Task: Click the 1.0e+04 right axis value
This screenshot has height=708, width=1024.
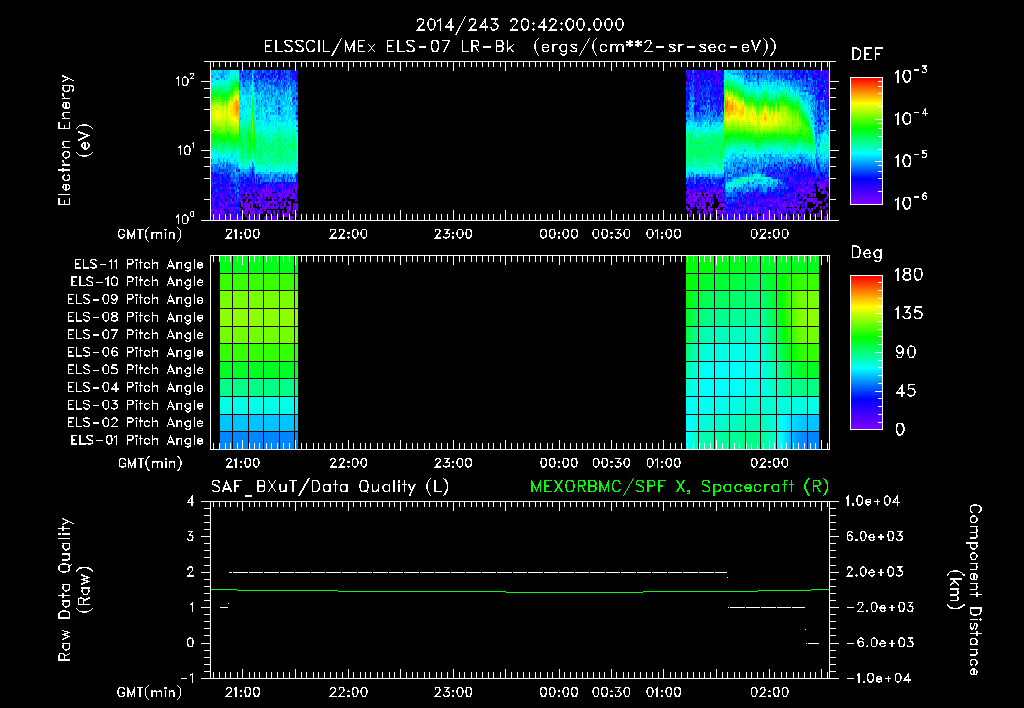Action: click(x=872, y=502)
